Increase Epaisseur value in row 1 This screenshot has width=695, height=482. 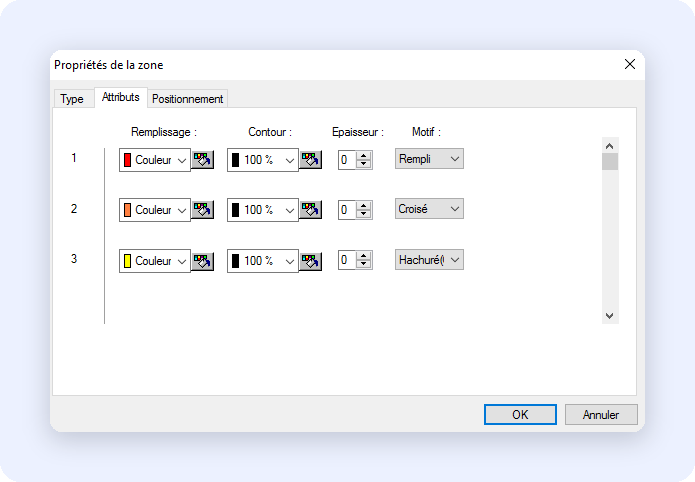click(364, 156)
